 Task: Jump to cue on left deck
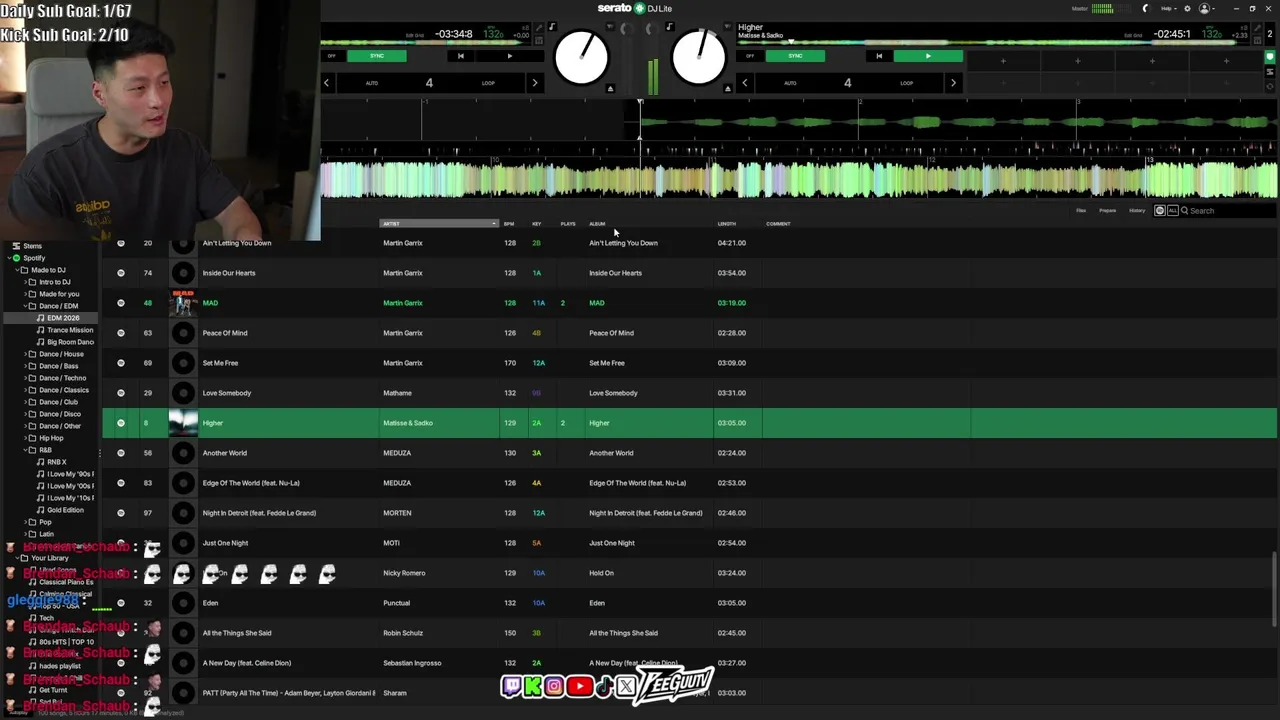point(460,56)
